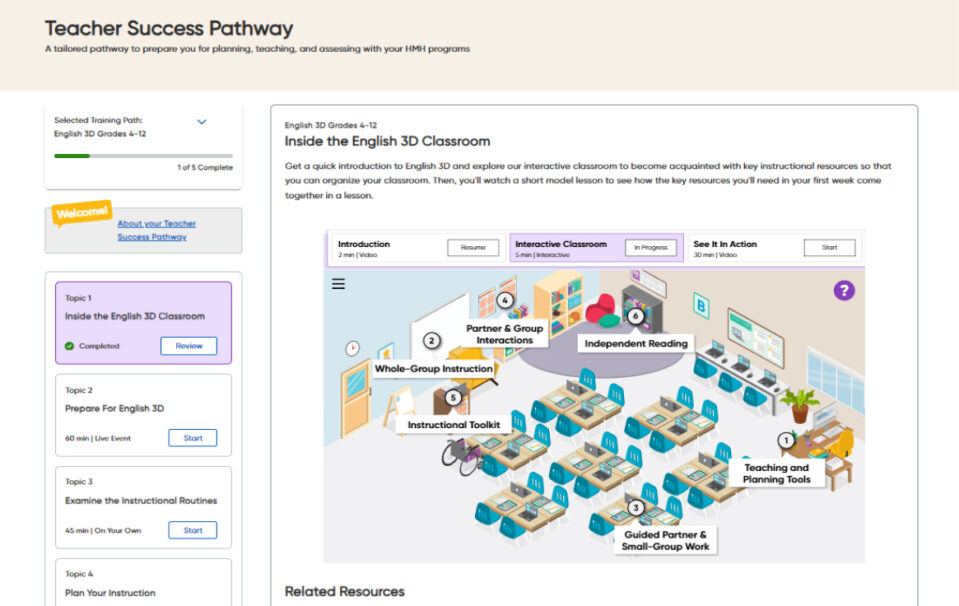959x606 pixels.
Task: Select hotspot number 4 by the bulletin board
Action: pyautogui.click(x=505, y=300)
